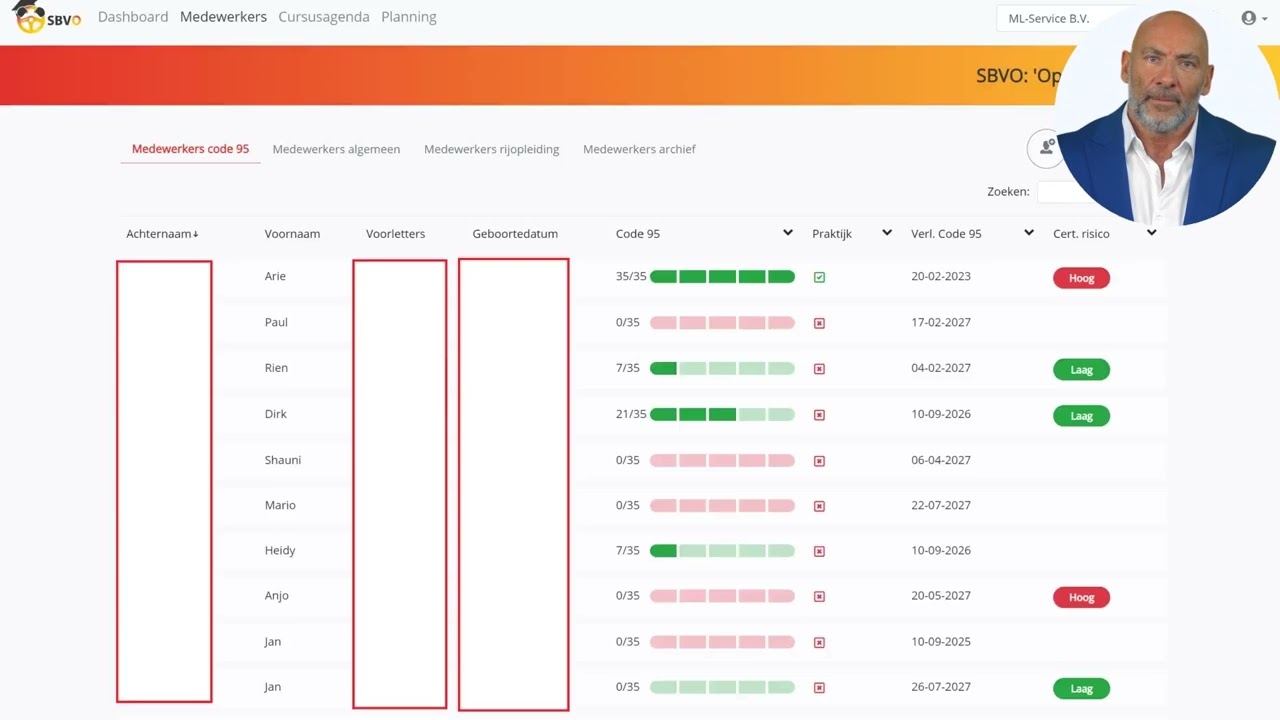
Task: Click the Voornaam column header
Action: tap(292, 234)
